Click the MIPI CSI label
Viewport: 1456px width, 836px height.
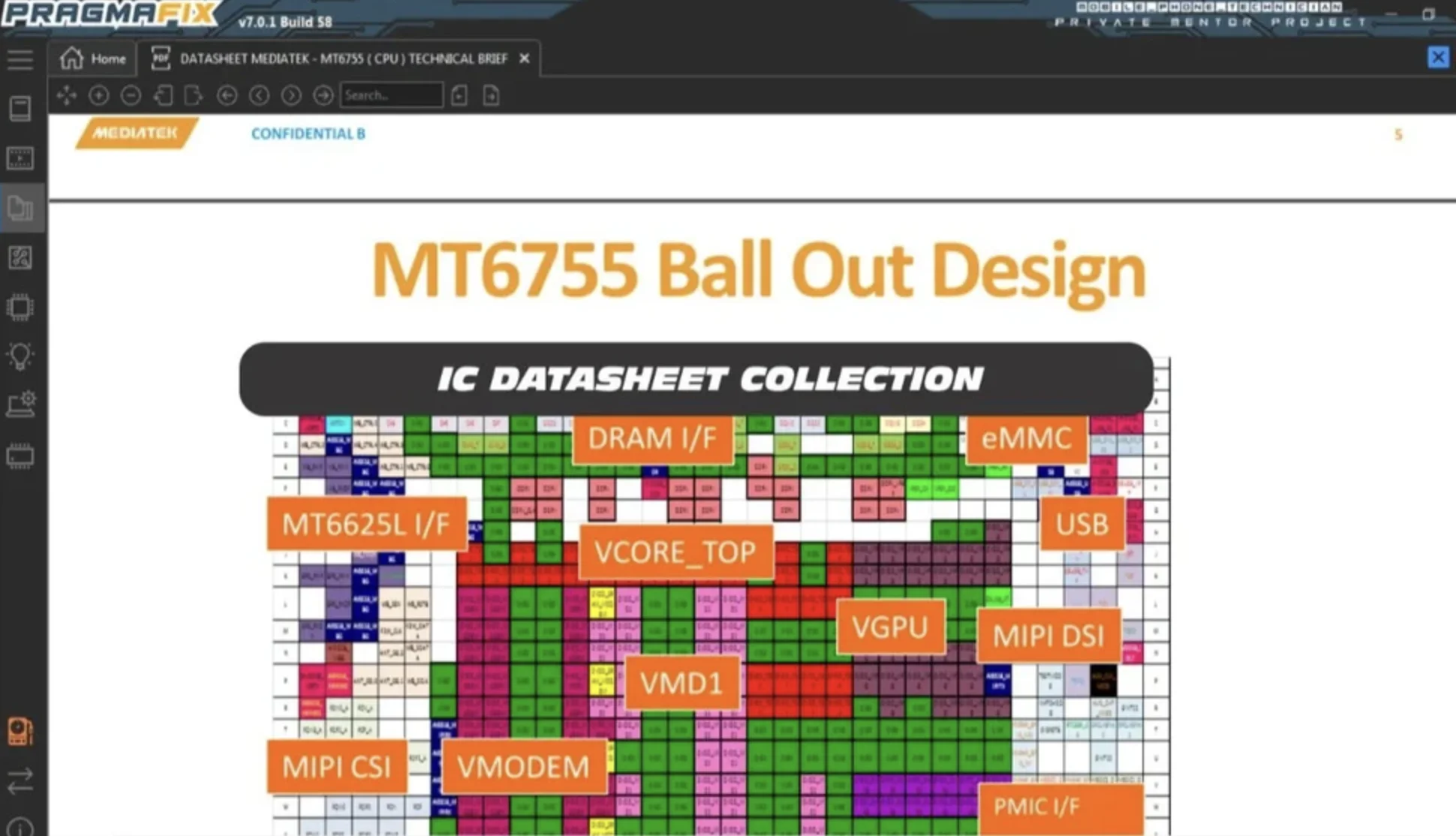[337, 767]
